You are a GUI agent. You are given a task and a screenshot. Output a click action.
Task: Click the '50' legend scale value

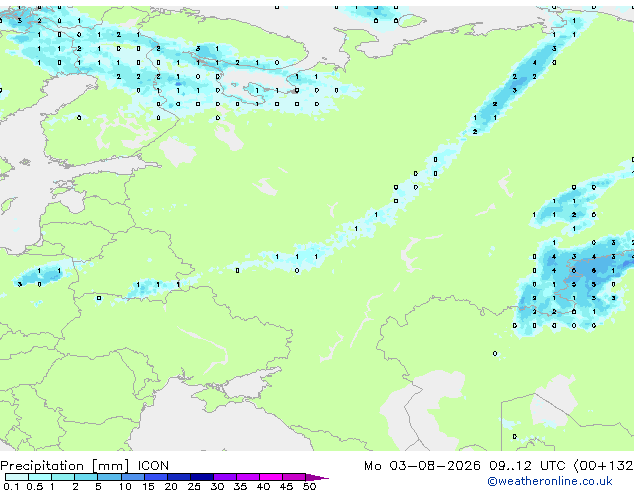[309, 486]
